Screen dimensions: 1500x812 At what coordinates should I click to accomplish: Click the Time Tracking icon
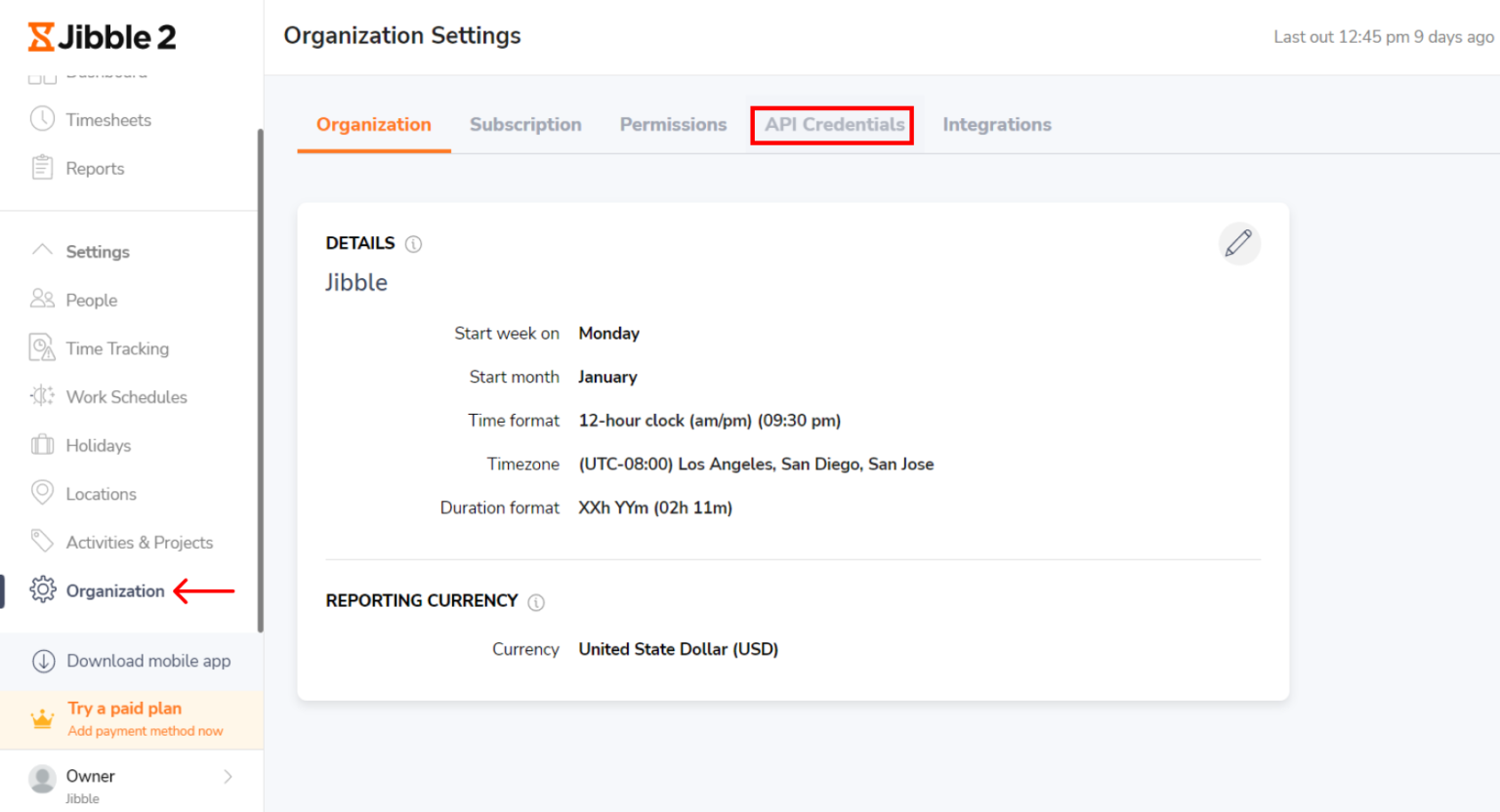42,347
